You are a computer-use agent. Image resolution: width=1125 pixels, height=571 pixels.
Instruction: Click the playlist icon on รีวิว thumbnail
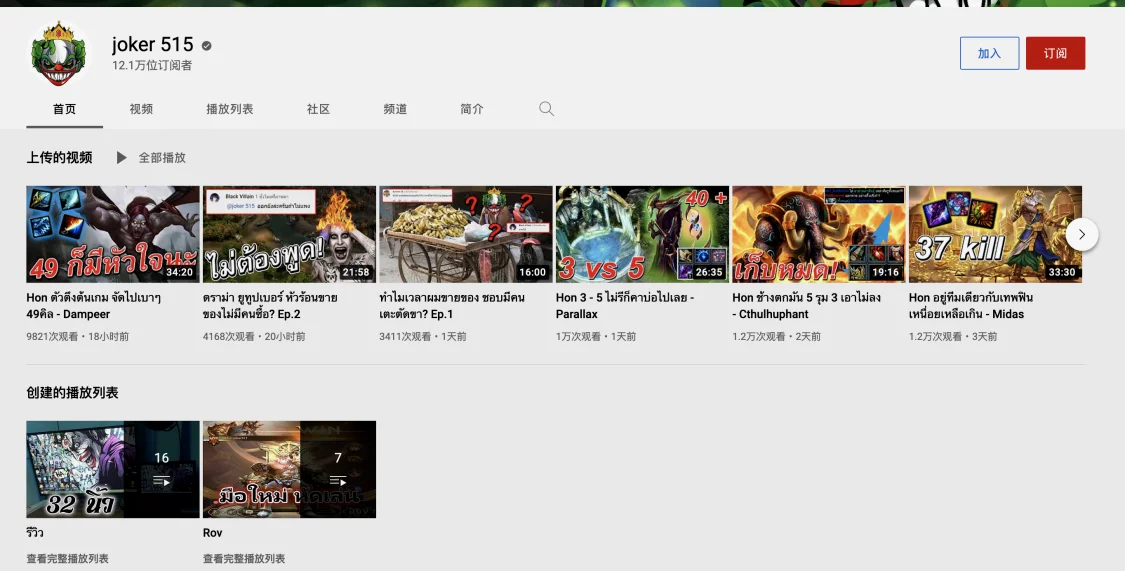coord(161,481)
